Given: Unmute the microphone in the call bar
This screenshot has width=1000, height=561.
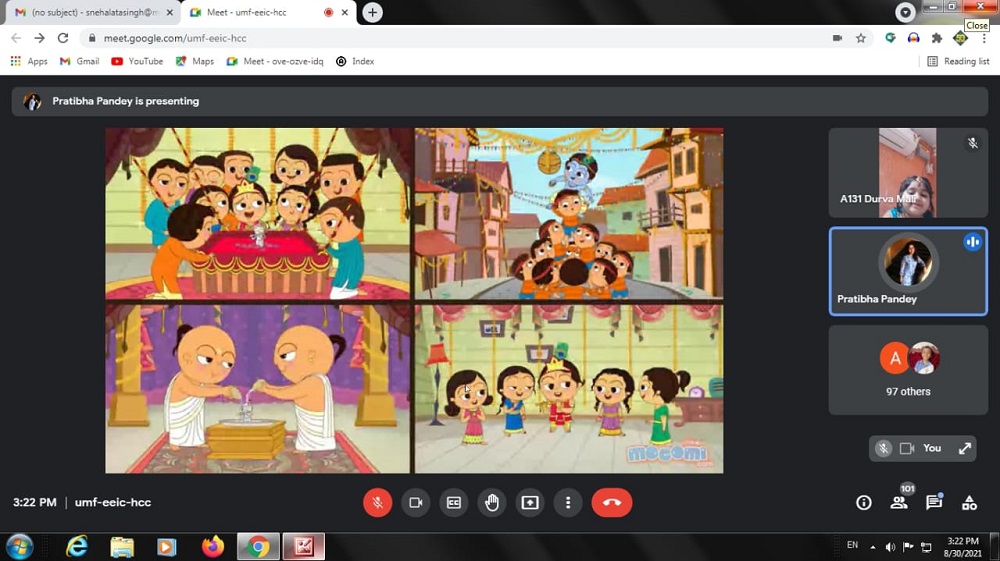Looking at the screenshot, I should pos(377,502).
